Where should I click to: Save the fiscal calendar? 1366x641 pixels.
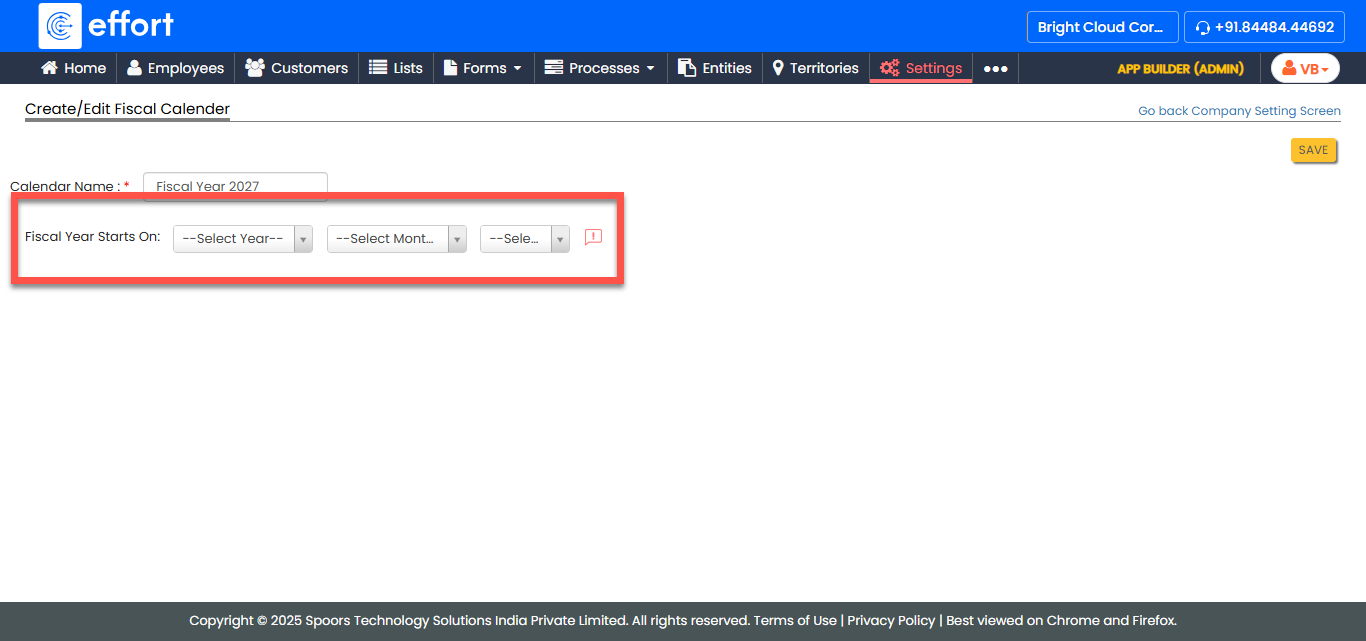point(1313,150)
